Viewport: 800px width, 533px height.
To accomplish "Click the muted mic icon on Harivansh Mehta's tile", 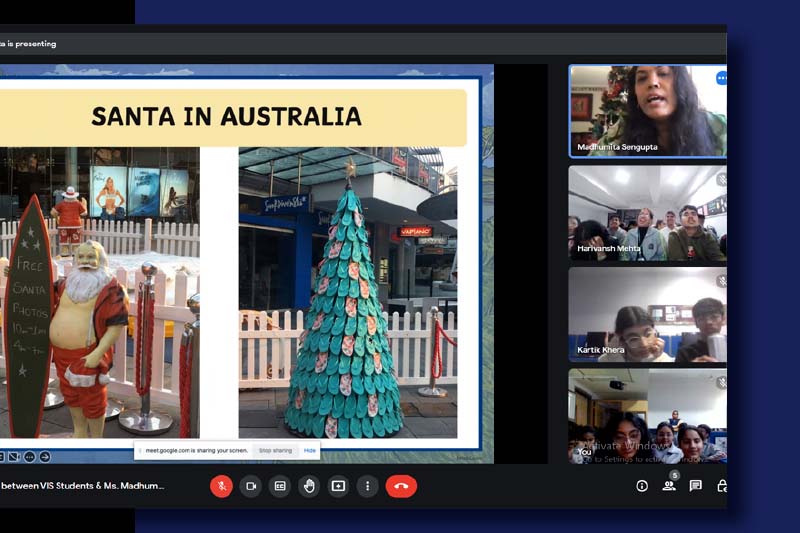I will coord(721,179).
